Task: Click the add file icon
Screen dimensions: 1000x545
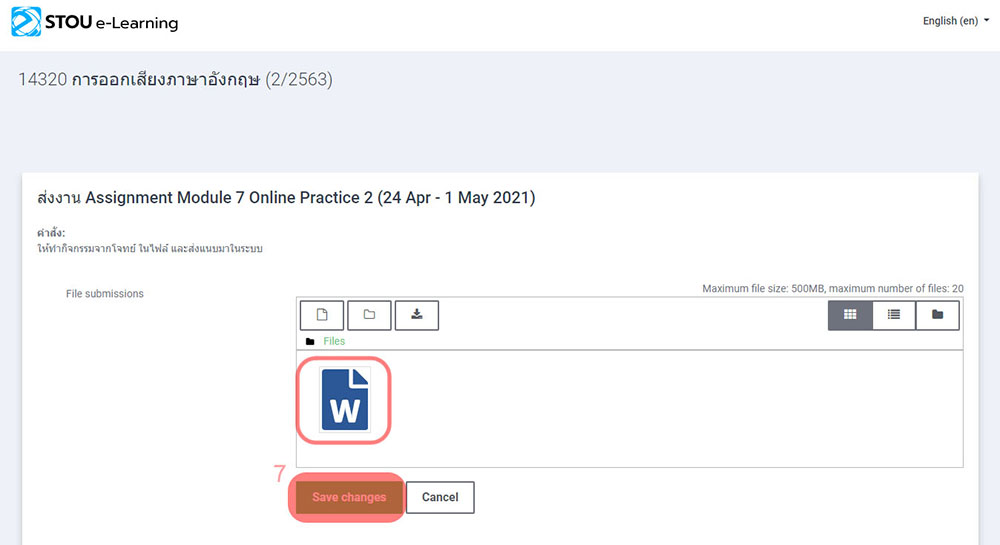Action: click(x=322, y=315)
